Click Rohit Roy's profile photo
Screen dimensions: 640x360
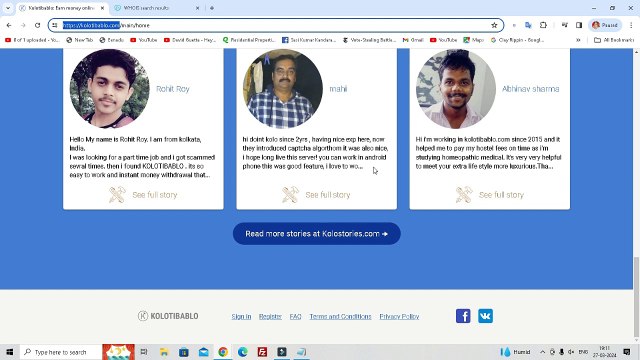point(109,89)
